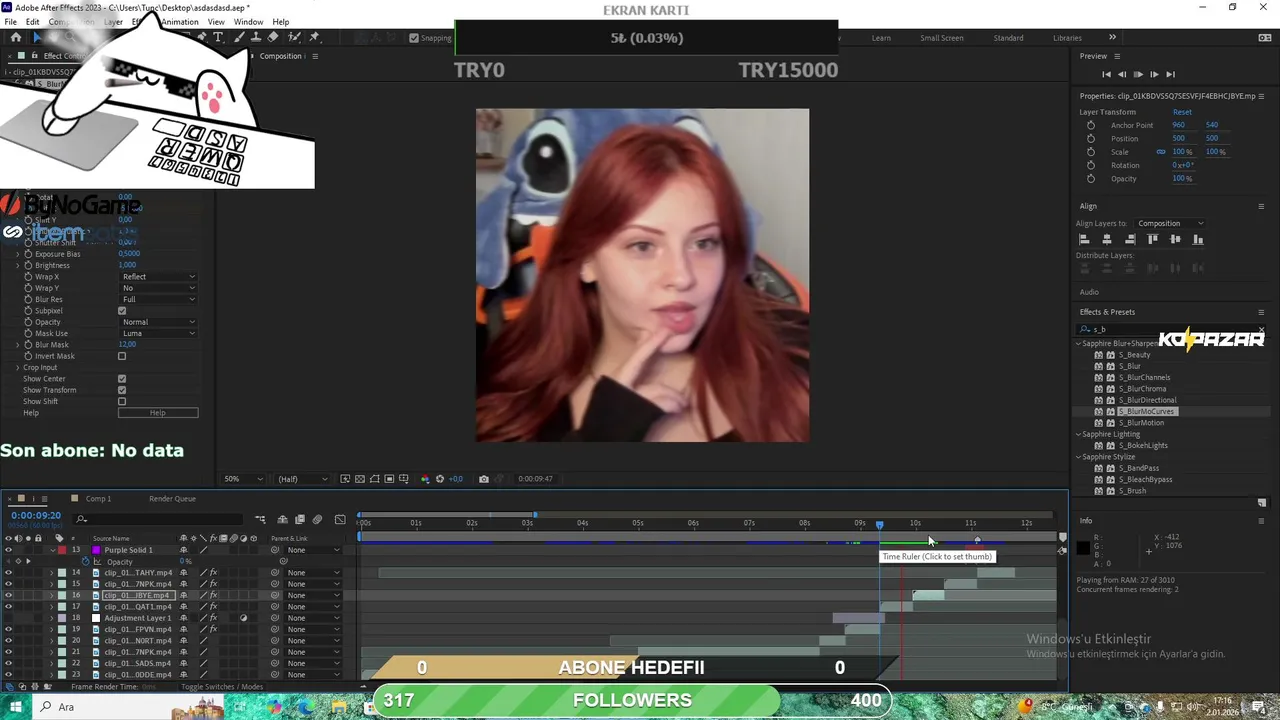Screen dimensions: 1280x720
Task: Expand the Crop Input group
Action: click(x=17, y=367)
